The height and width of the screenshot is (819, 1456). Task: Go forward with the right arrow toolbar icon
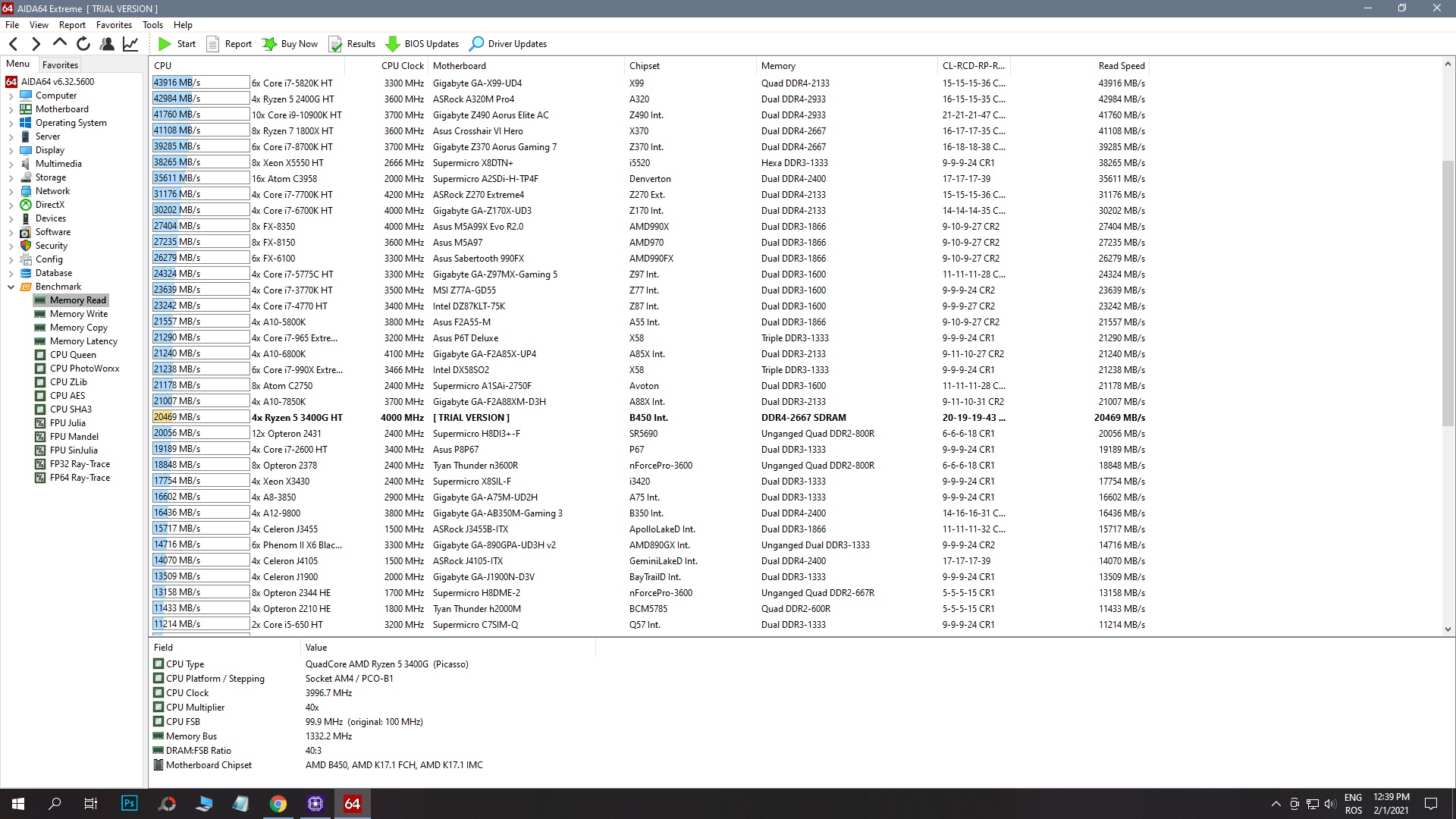(x=36, y=44)
